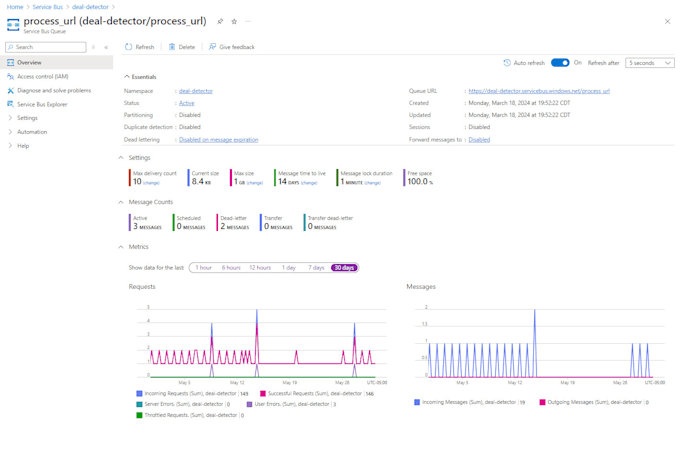Select the 1 hour time range

203,268
